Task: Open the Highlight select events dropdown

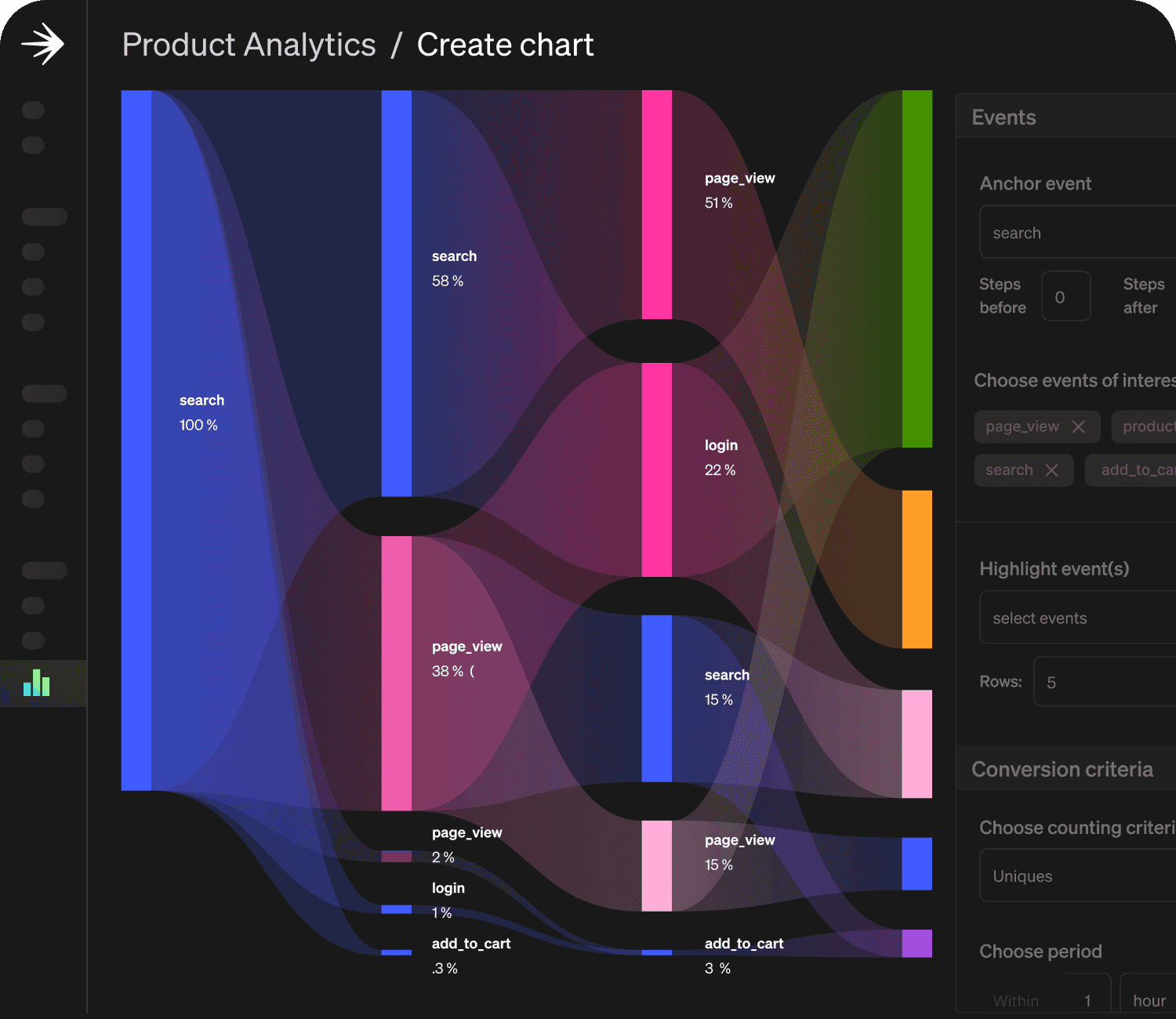Action: [x=1078, y=618]
